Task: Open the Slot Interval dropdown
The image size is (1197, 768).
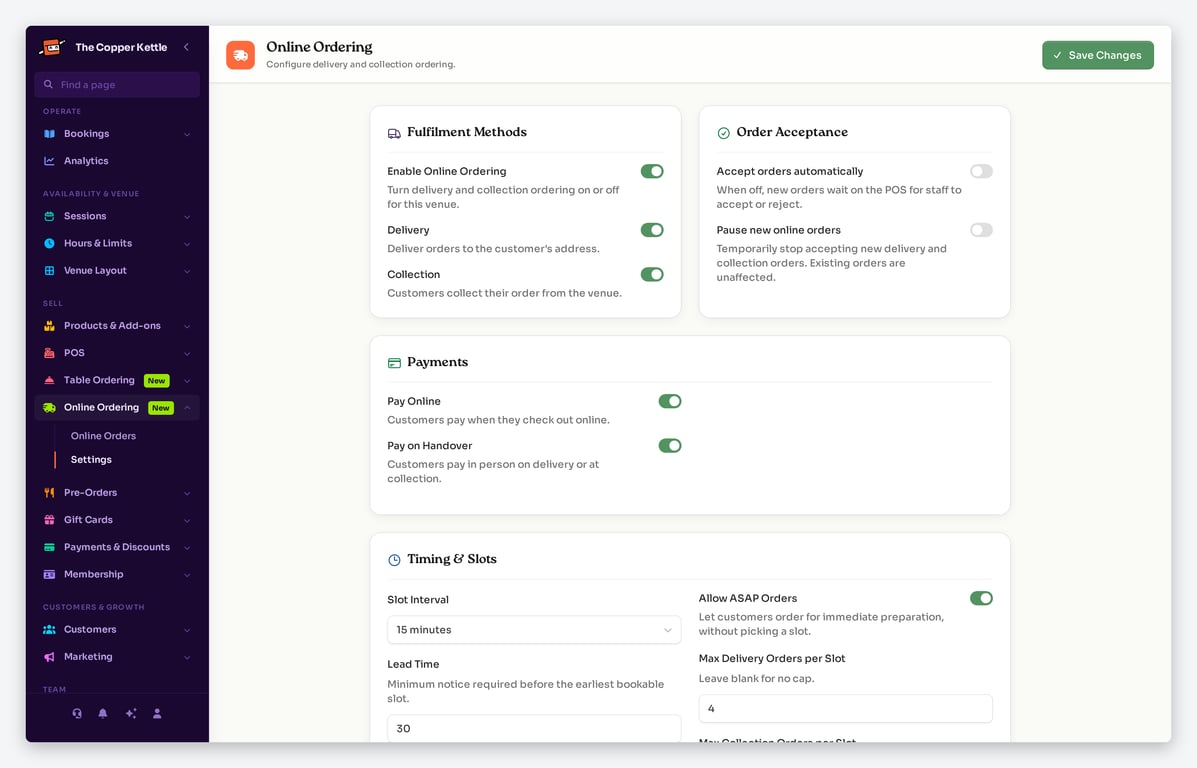Action: (x=534, y=630)
